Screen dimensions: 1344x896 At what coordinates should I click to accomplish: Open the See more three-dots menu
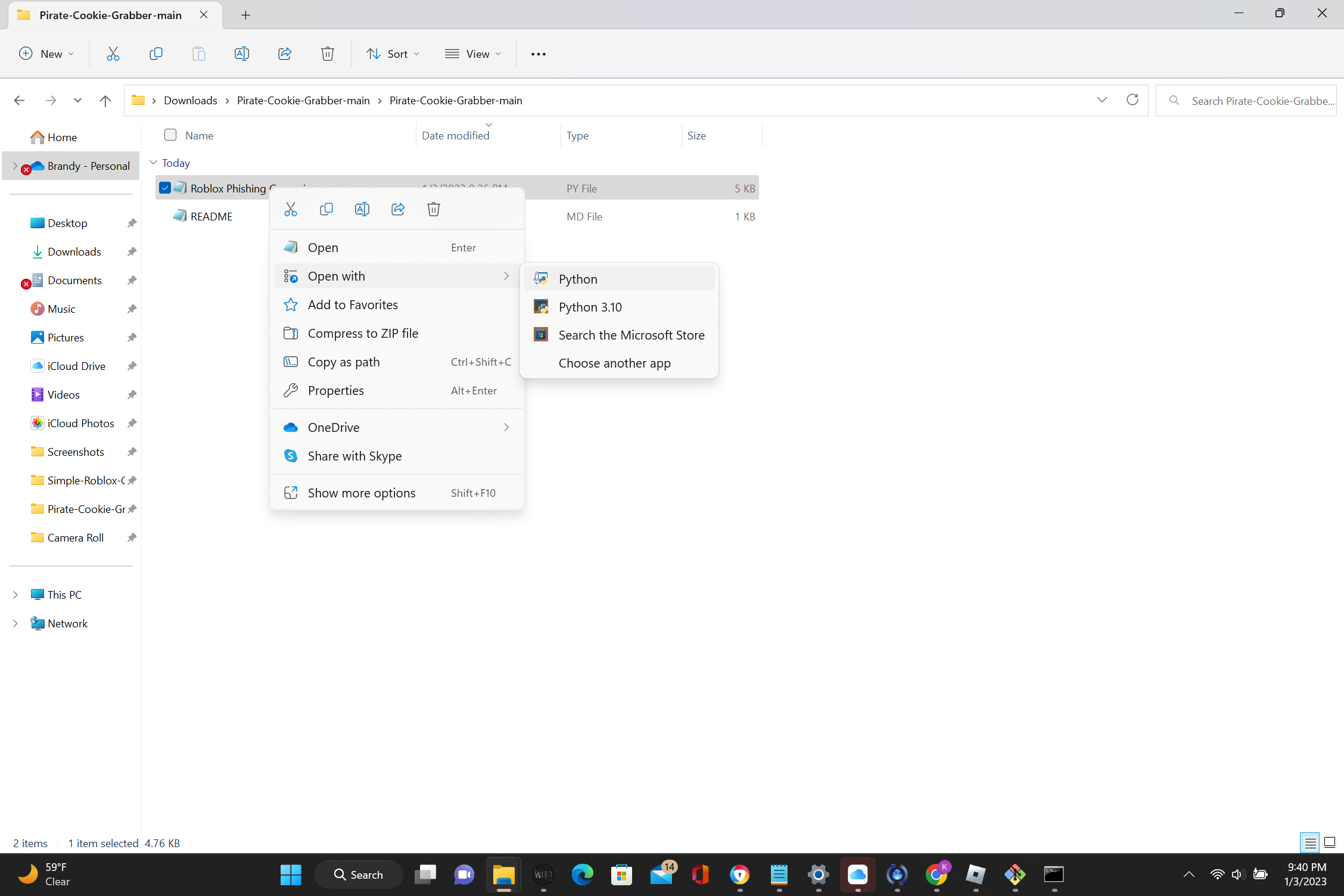coord(538,54)
